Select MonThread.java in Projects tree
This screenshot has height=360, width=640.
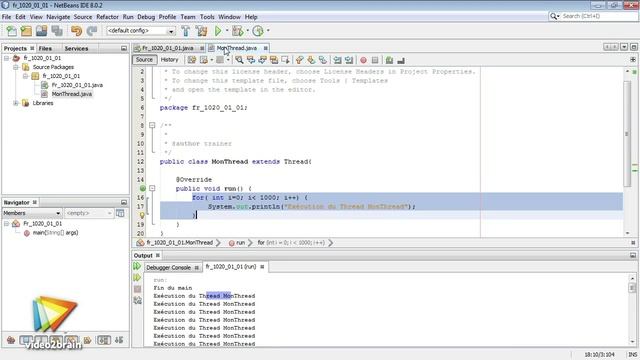pyautogui.click(x=71, y=94)
